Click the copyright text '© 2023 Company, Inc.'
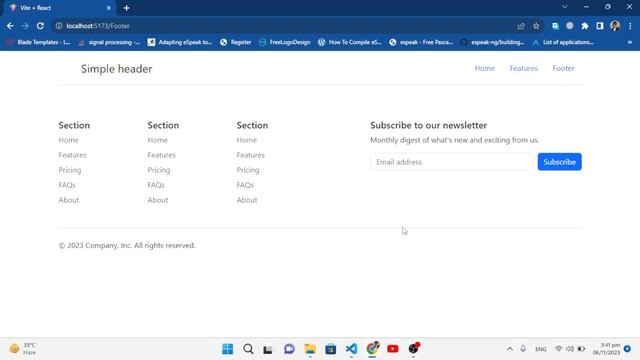 tap(95, 245)
